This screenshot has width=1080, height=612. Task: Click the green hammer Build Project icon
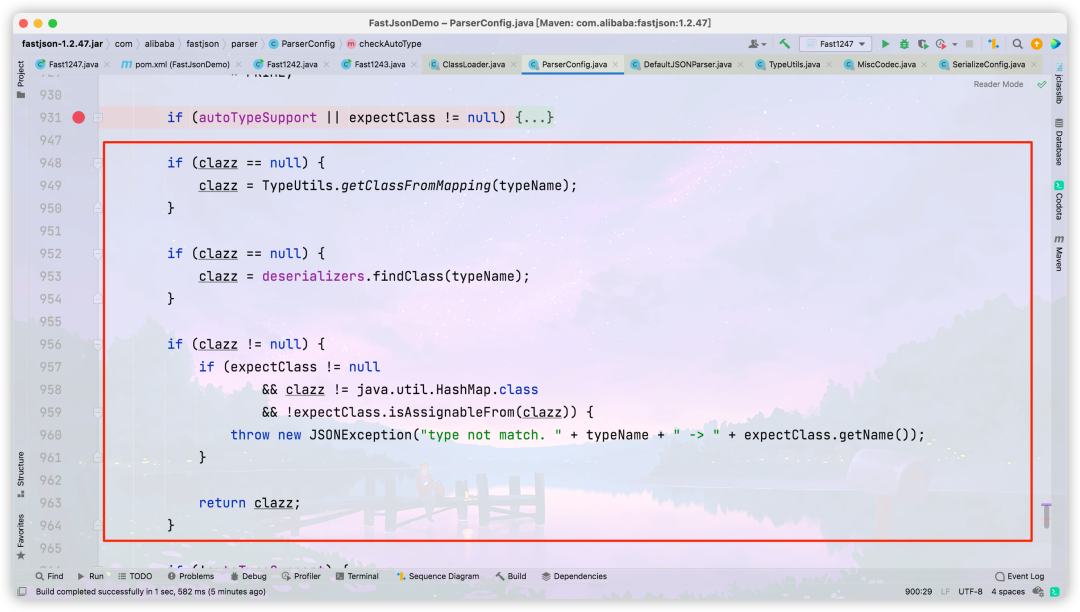tap(785, 43)
